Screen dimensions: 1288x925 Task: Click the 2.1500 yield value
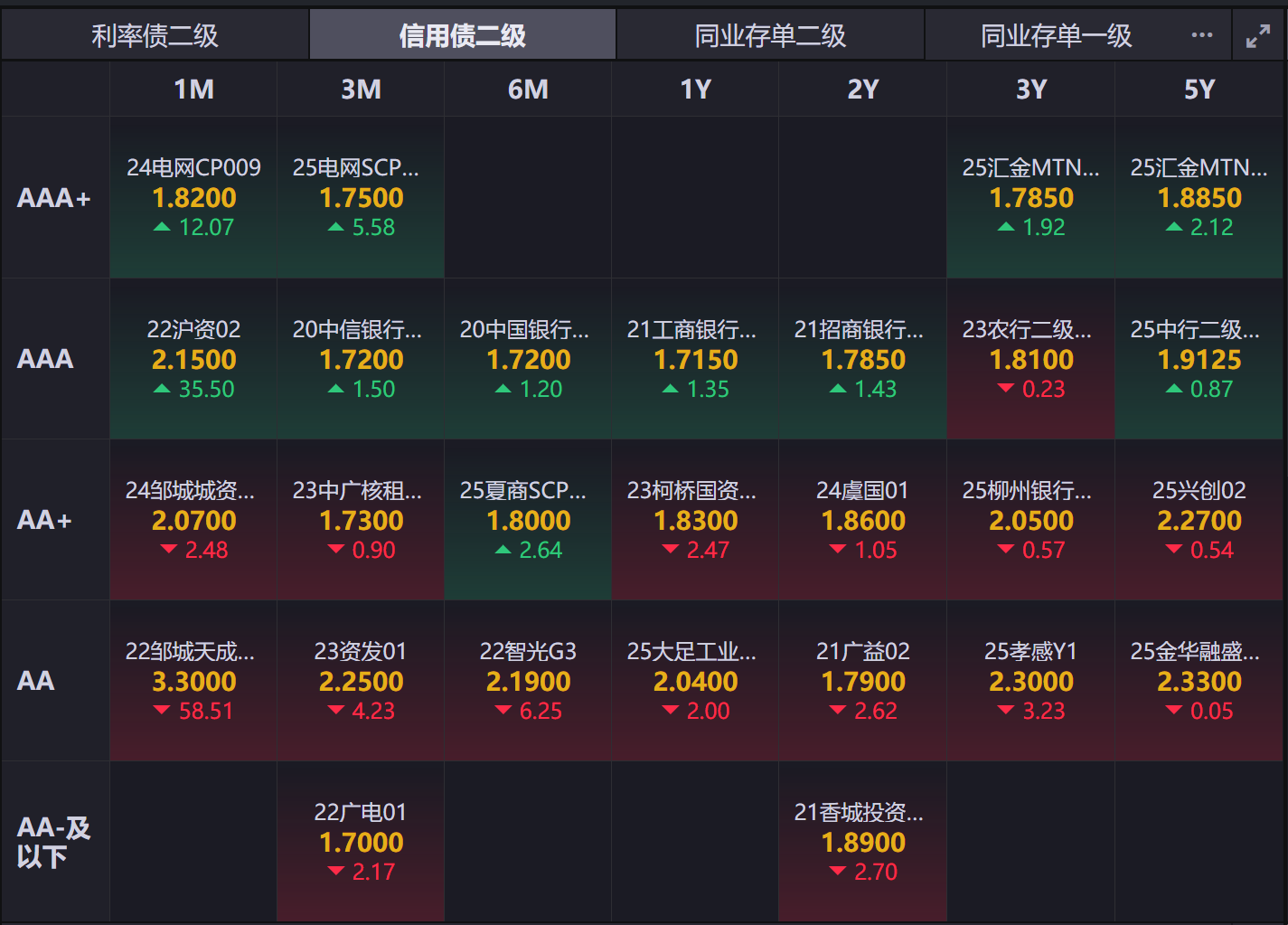point(193,359)
